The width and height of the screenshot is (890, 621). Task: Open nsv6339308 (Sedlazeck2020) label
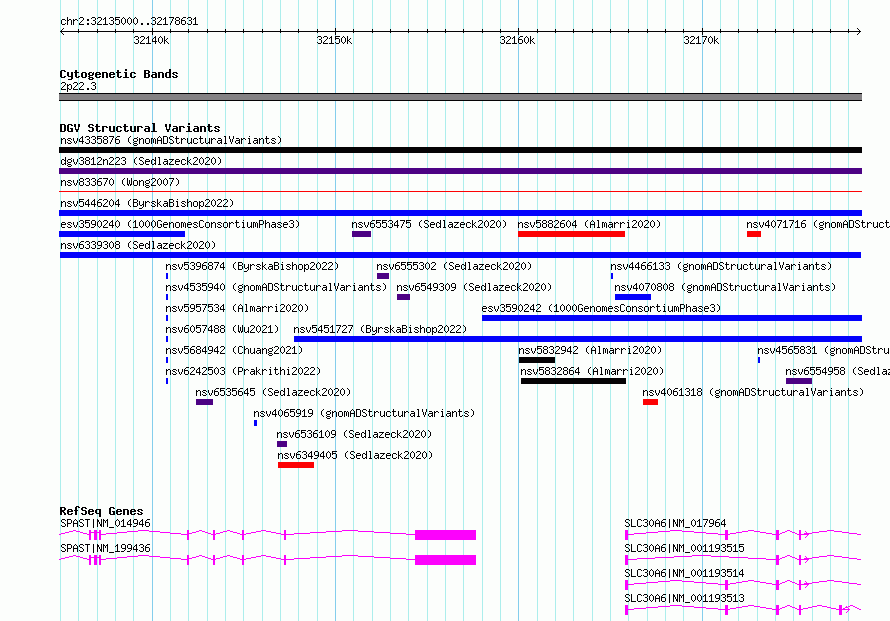pos(138,245)
